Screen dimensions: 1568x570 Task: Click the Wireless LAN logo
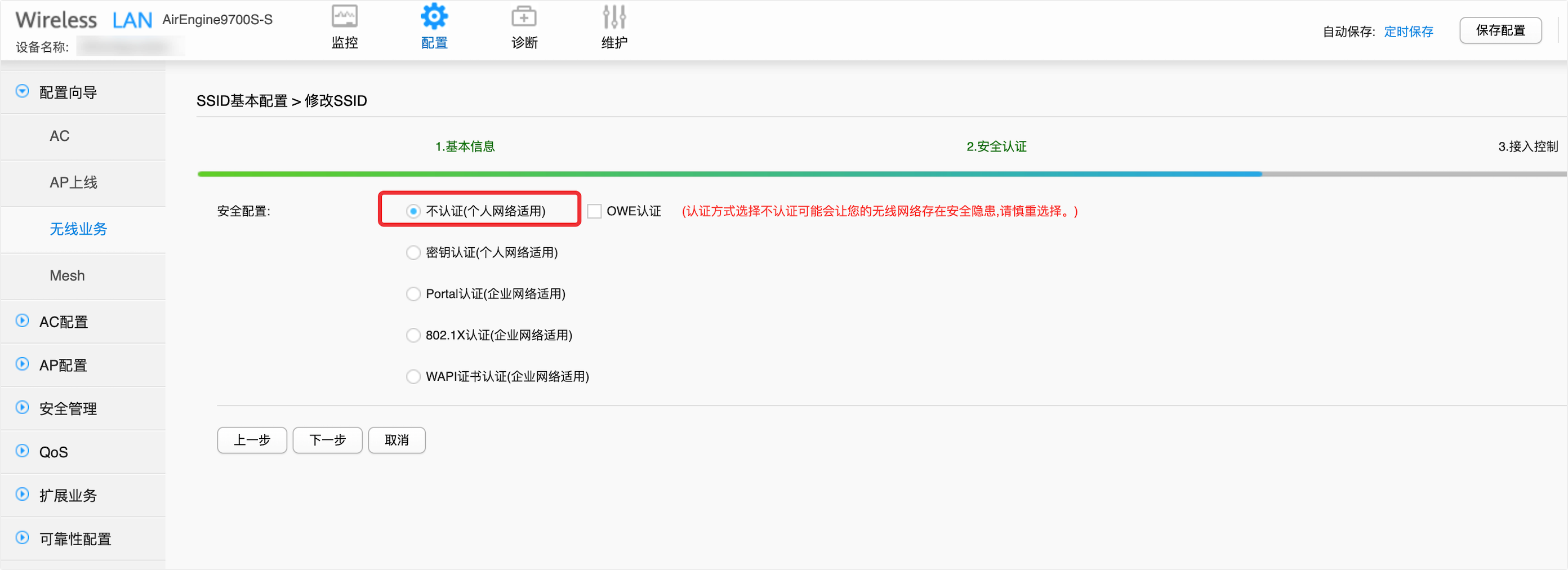pyautogui.click(x=83, y=20)
